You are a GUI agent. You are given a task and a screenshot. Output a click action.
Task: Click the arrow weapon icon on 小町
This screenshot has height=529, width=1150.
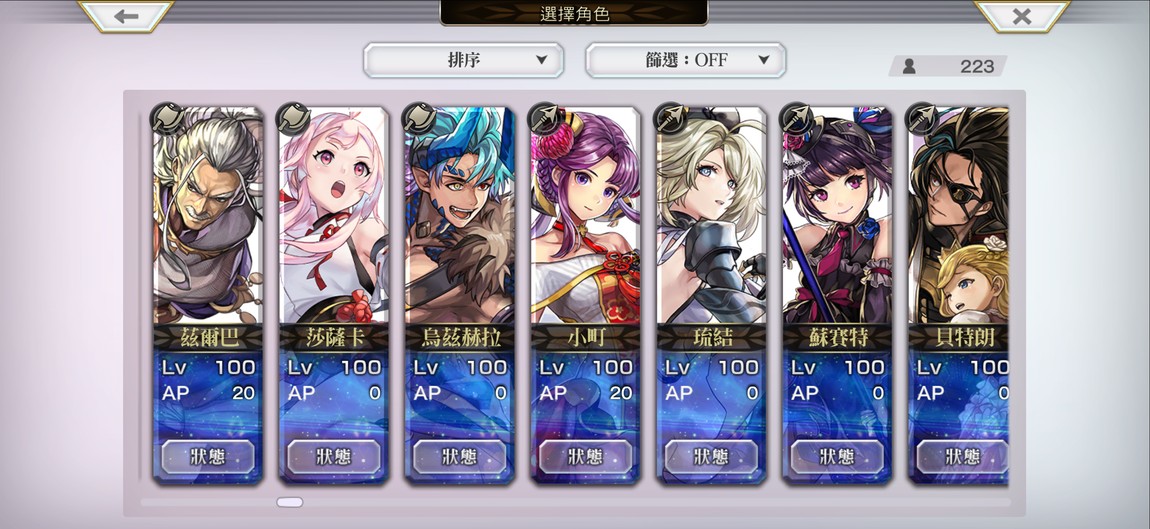tap(546, 118)
